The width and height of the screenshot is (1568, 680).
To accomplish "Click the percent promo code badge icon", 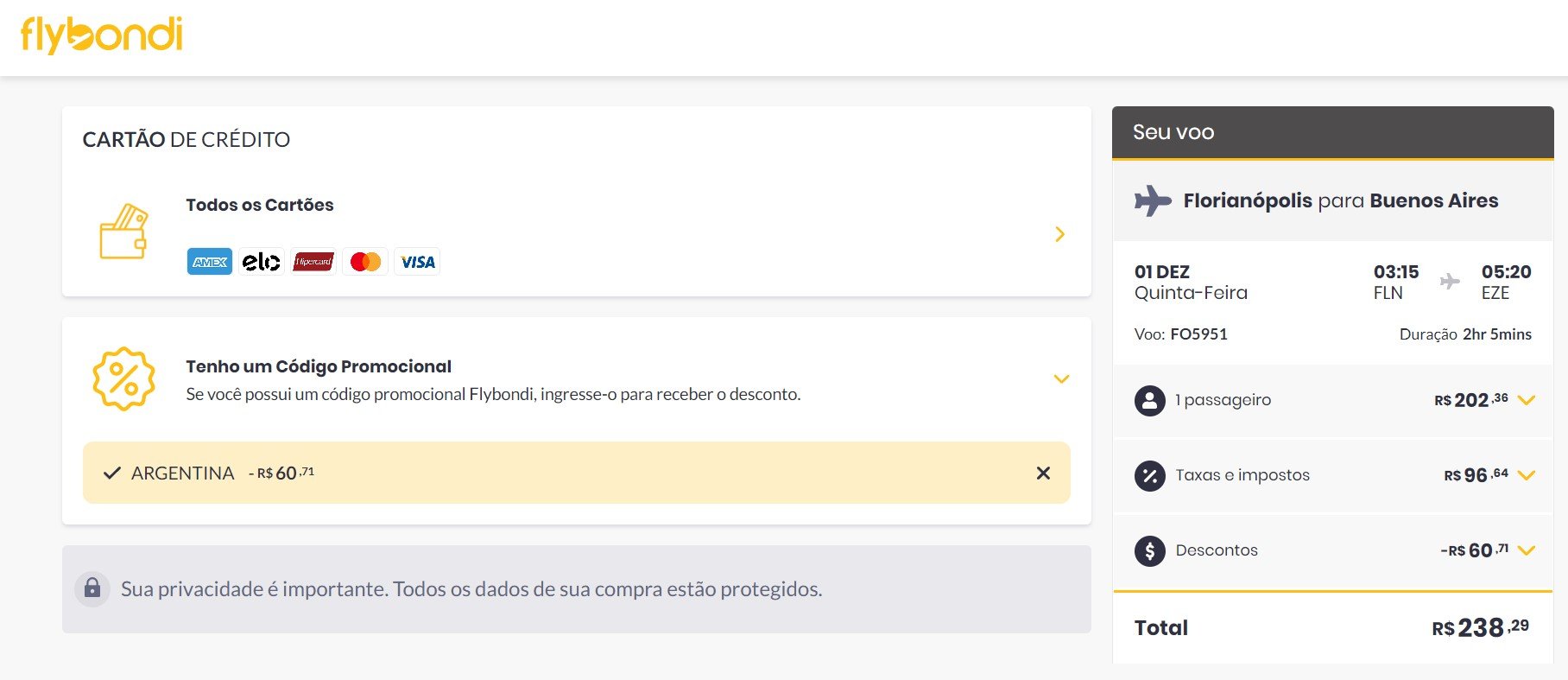I will tap(123, 378).
